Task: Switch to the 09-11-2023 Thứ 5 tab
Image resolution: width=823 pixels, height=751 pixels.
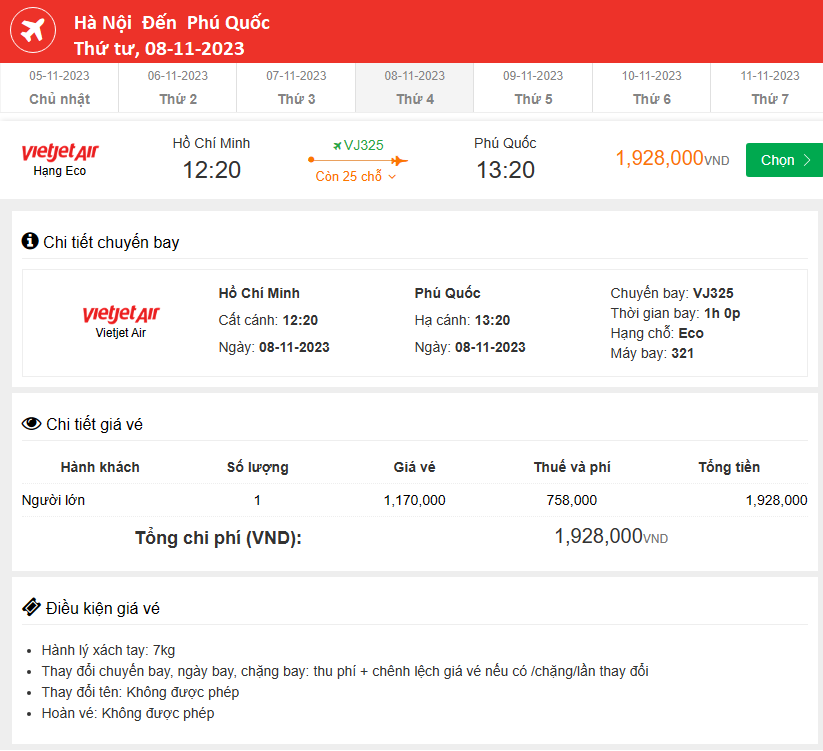Action: click(533, 88)
